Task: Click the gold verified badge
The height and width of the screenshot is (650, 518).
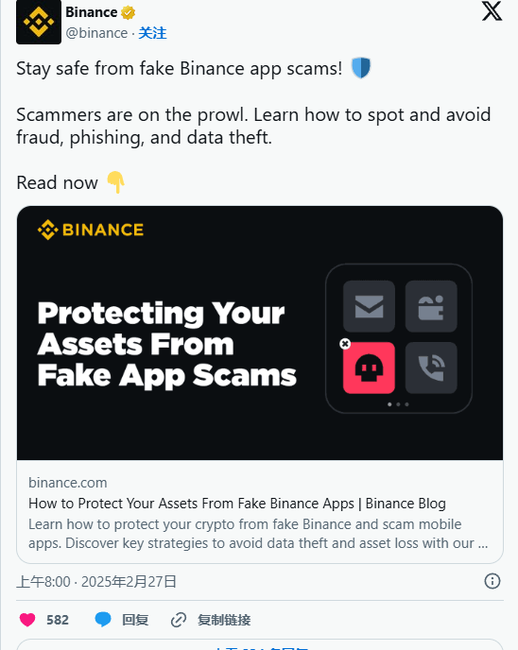Action: (128, 13)
